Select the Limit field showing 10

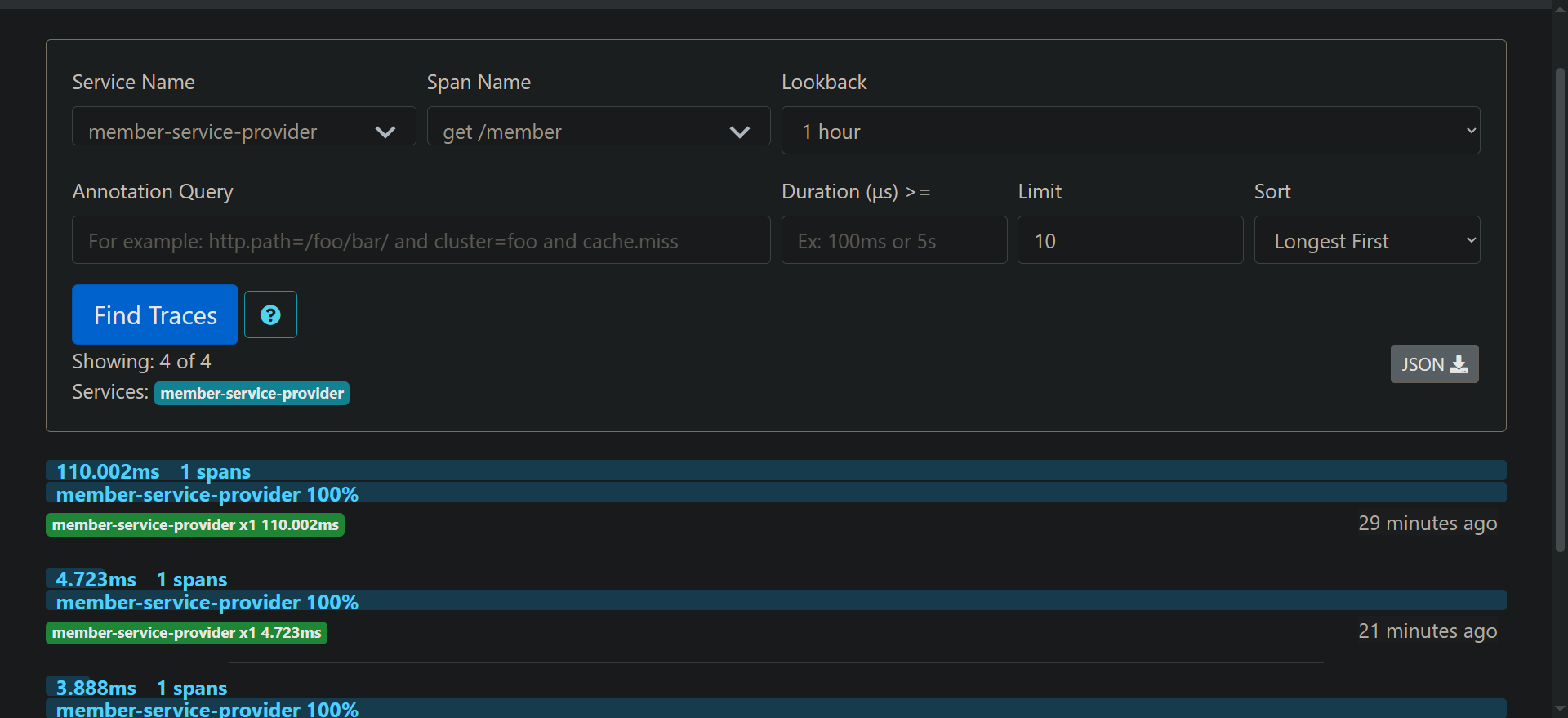point(1129,240)
